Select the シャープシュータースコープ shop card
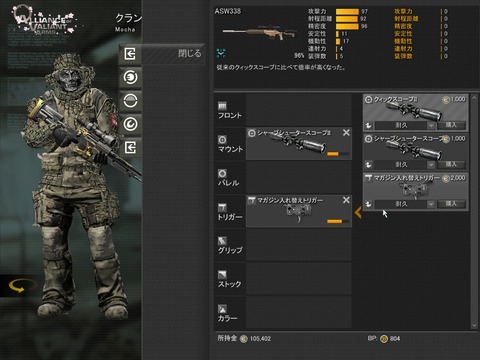The width and height of the screenshot is (480, 360). [415, 152]
